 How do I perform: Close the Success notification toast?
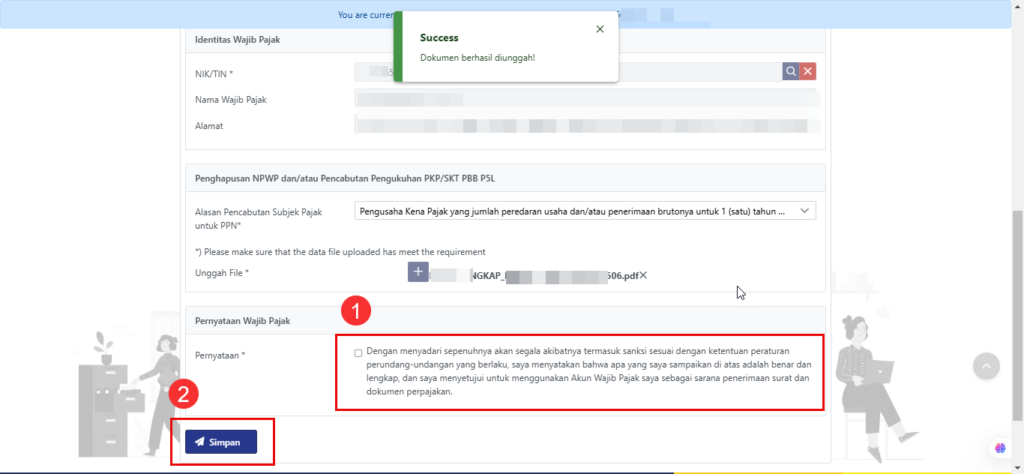point(599,29)
